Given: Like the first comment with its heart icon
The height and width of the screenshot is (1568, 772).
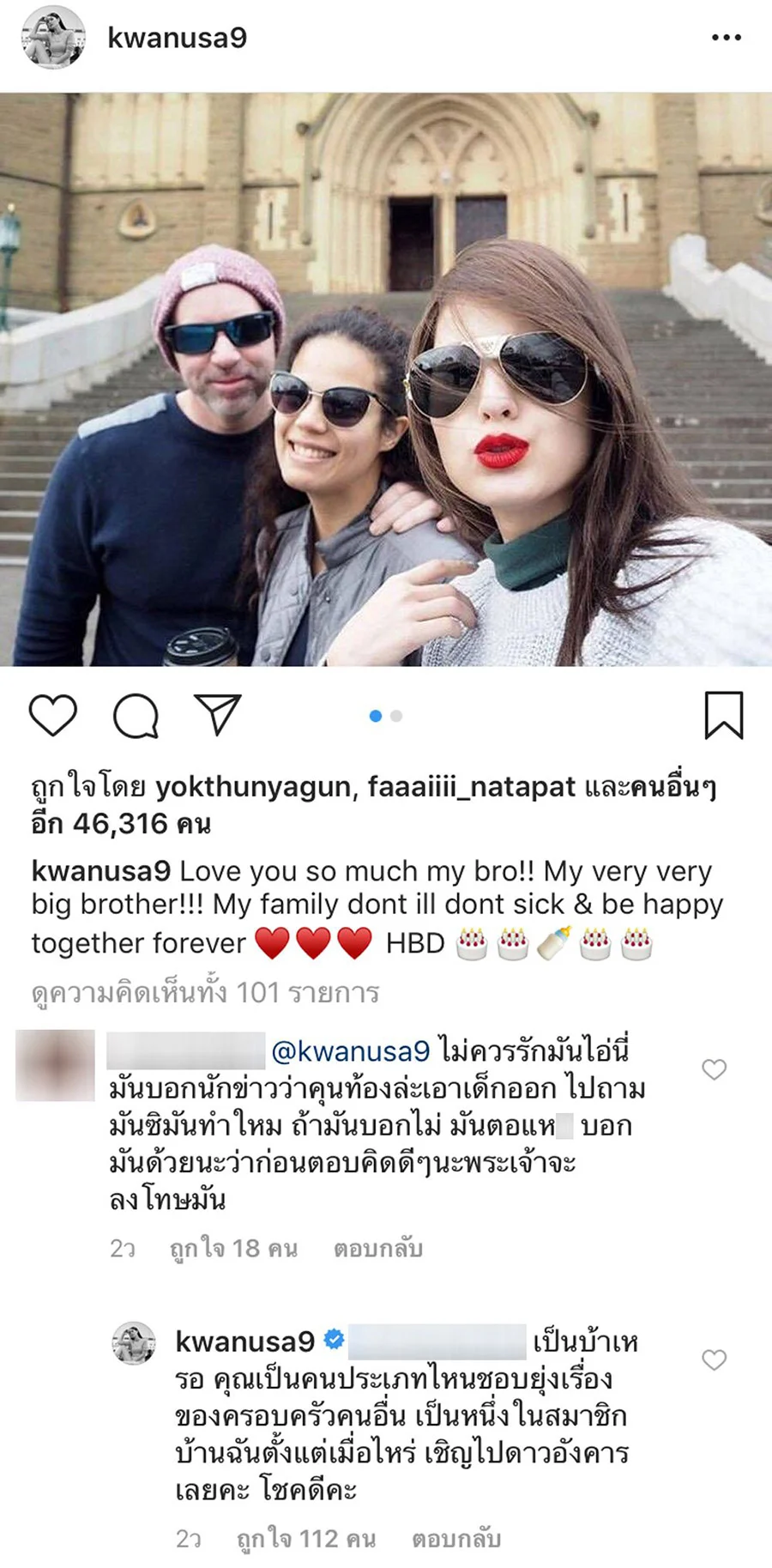Looking at the screenshot, I should point(715,1069).
